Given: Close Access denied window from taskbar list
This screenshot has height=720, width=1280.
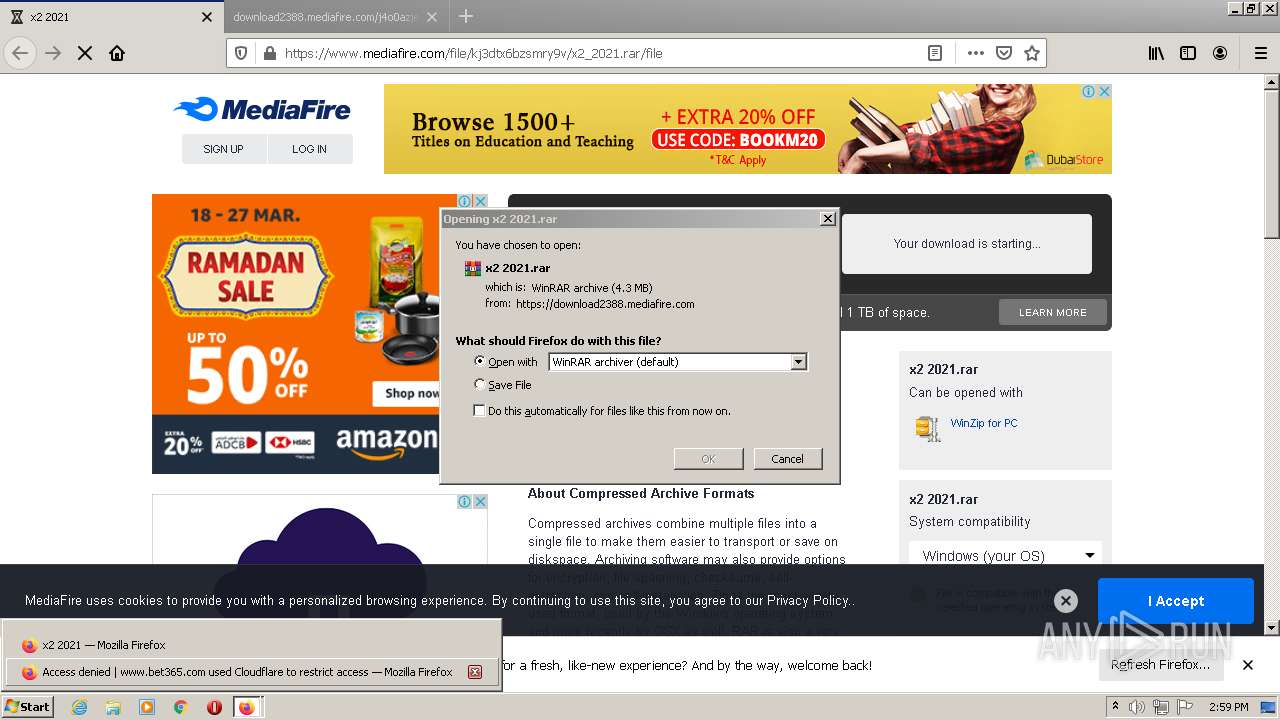Looking at the screenshot, I should pyautogui.click(x=476, y=672).
